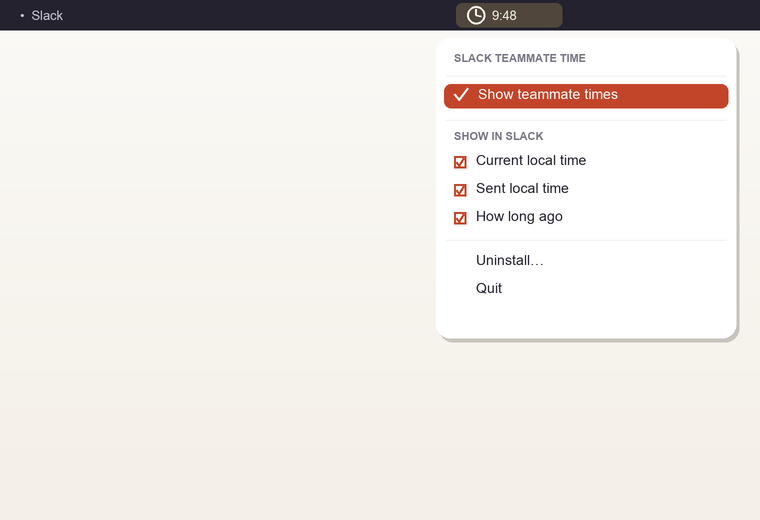Click the Slack Teammate Time header
The image size is (760, 520).
[519, 58]
